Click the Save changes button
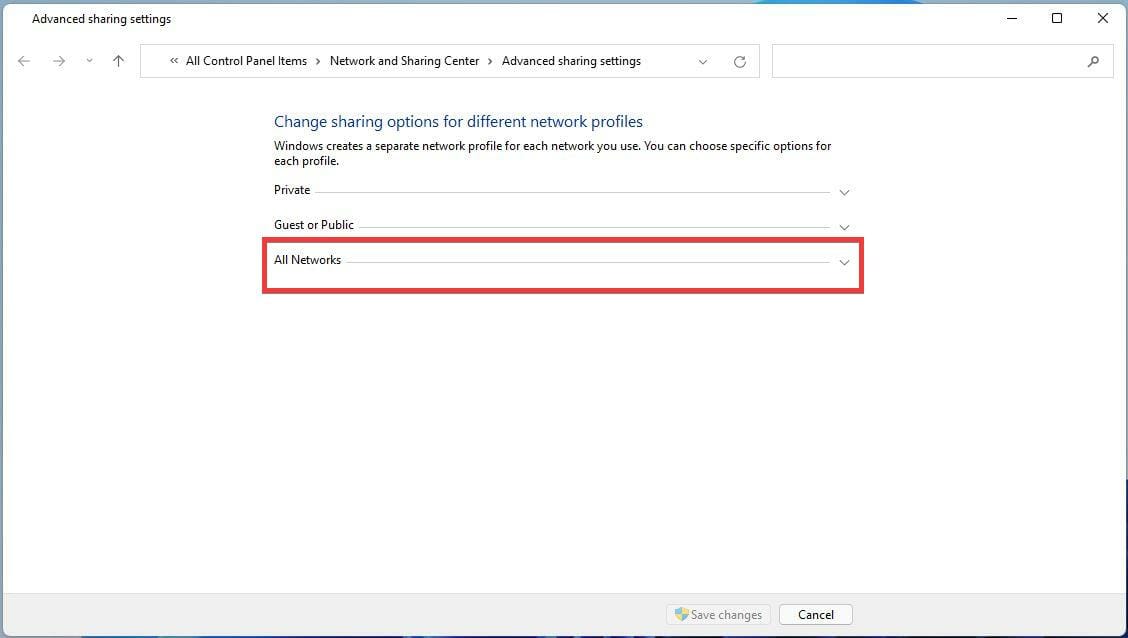This screenshot has width=1128, height=638. pyautogui.click(x=718, y=615)
